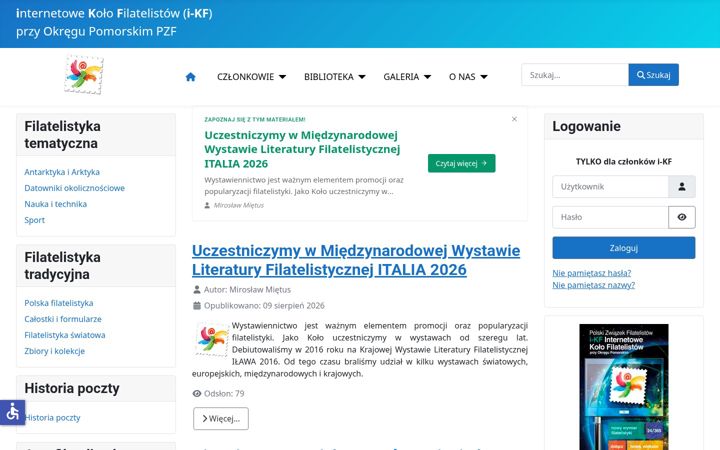Open the Sport category link
Screen dimensions: 720x450
pyautogui.click(x=34, y=220)
